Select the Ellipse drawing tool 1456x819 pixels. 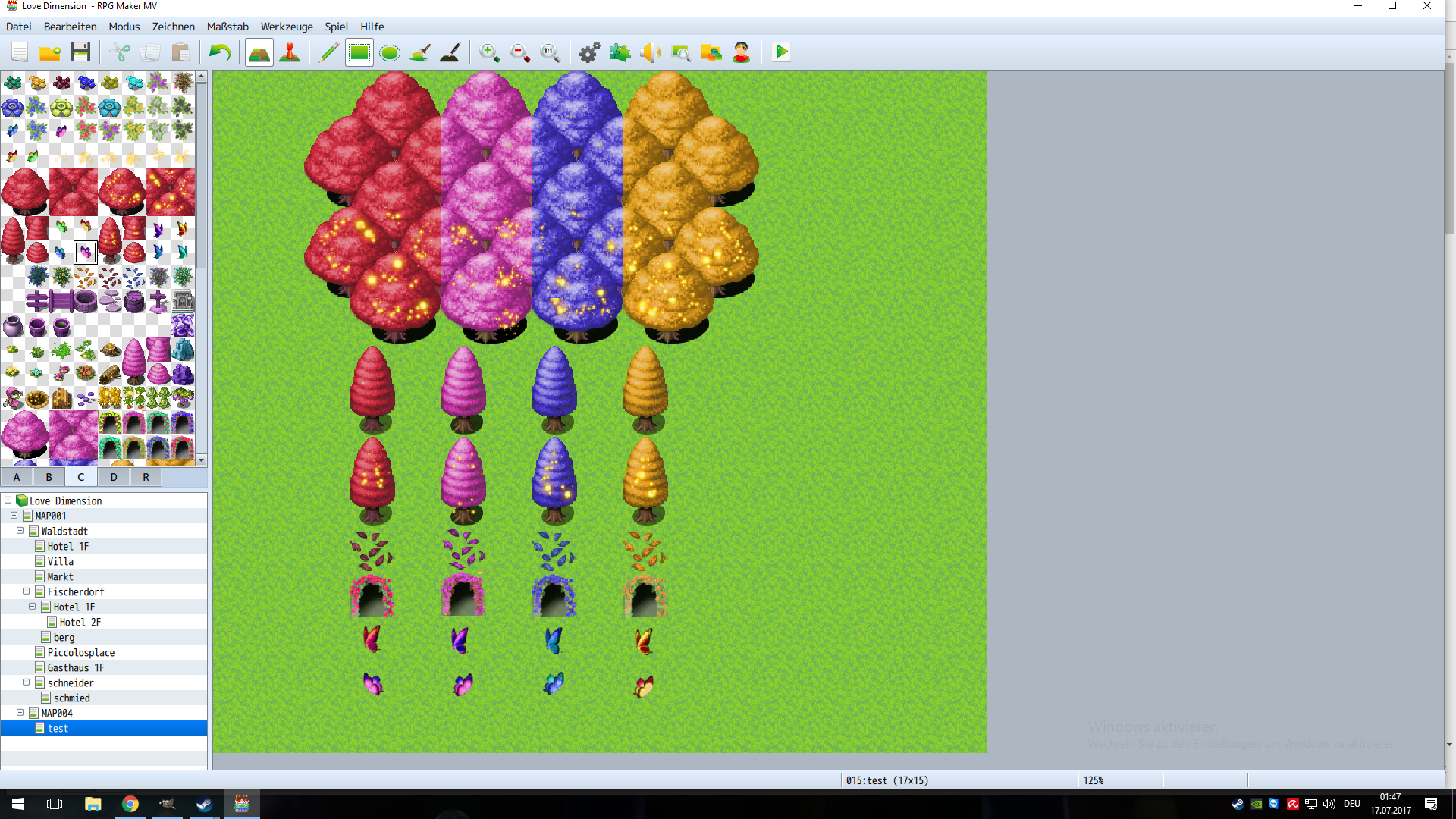[389, 53]
